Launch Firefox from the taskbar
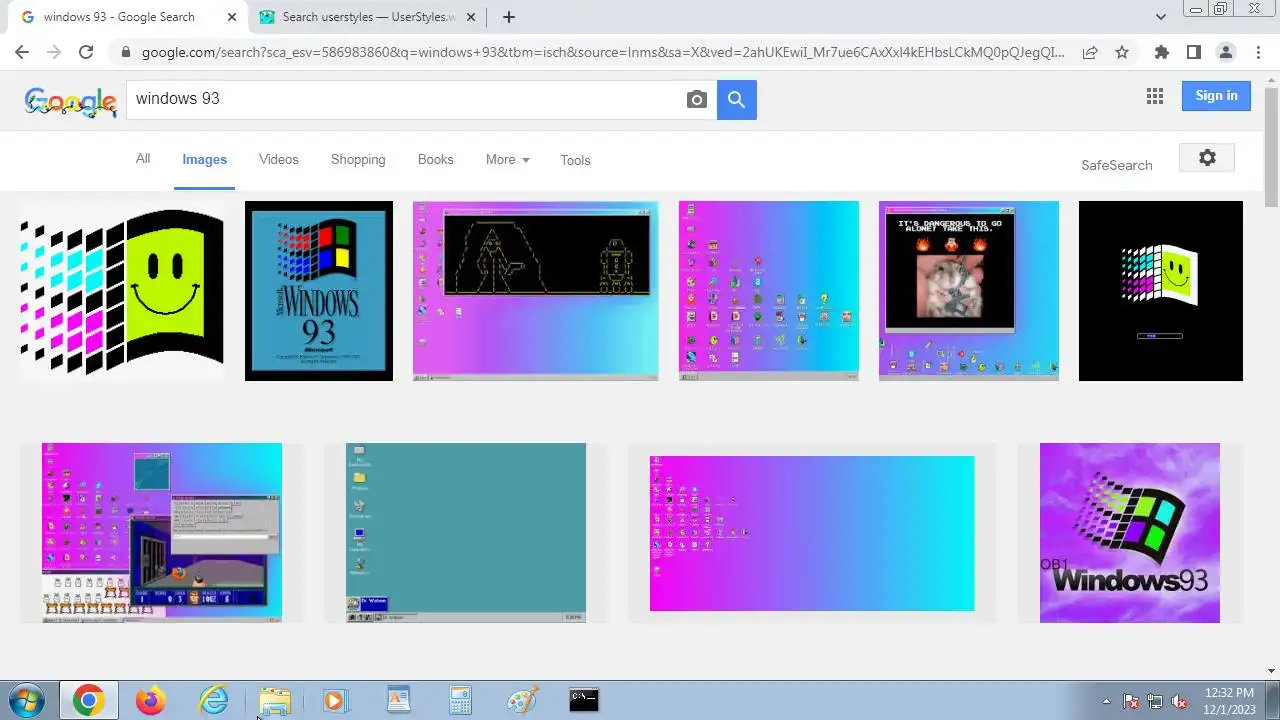 (x=151, y=700)
